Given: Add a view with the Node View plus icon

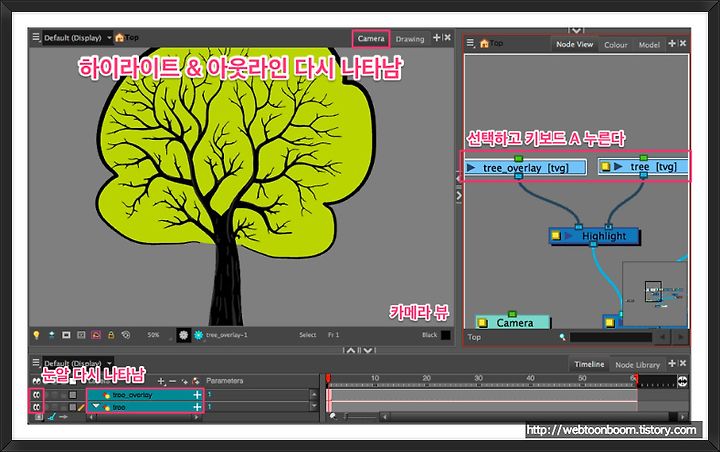Looking at the screenshot, I should [x=672, y=43].
